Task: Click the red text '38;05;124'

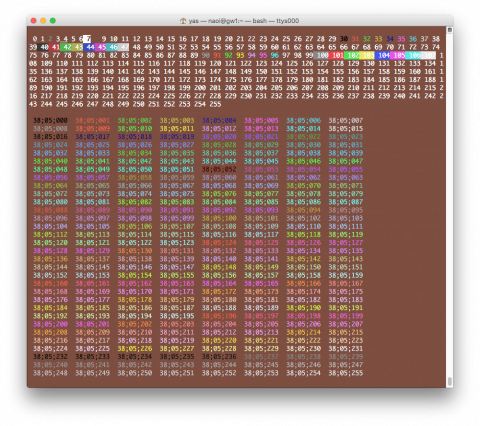Action: (x=219, y=243)
